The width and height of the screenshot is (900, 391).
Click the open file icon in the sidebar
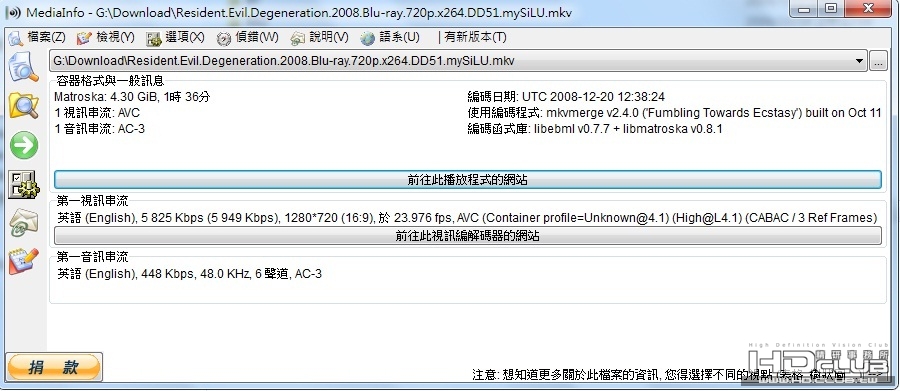tap(24, 67)
